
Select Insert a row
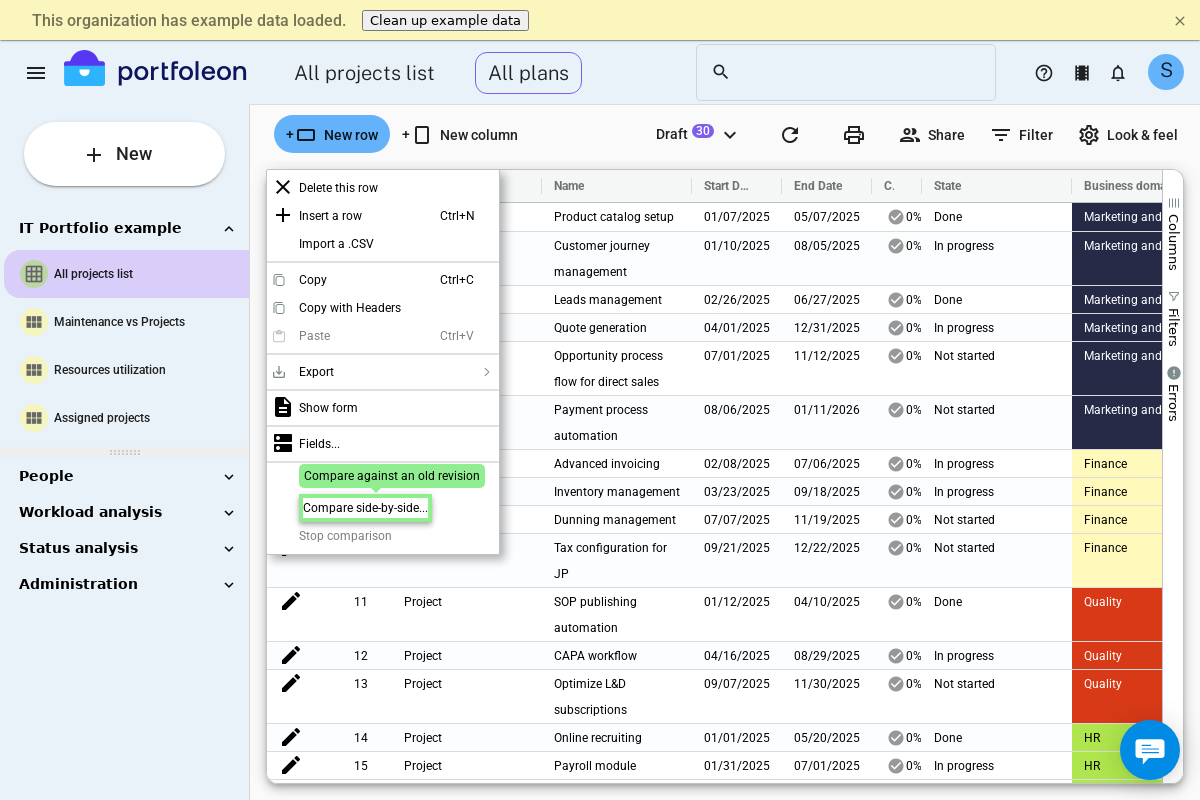383,216
